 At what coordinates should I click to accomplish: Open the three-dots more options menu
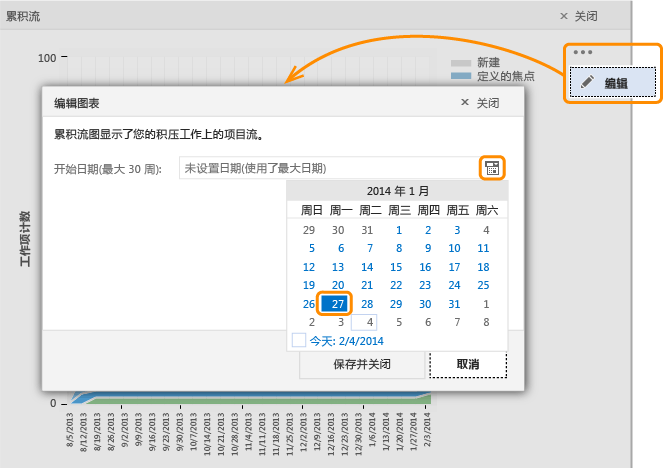pos(583,52)
